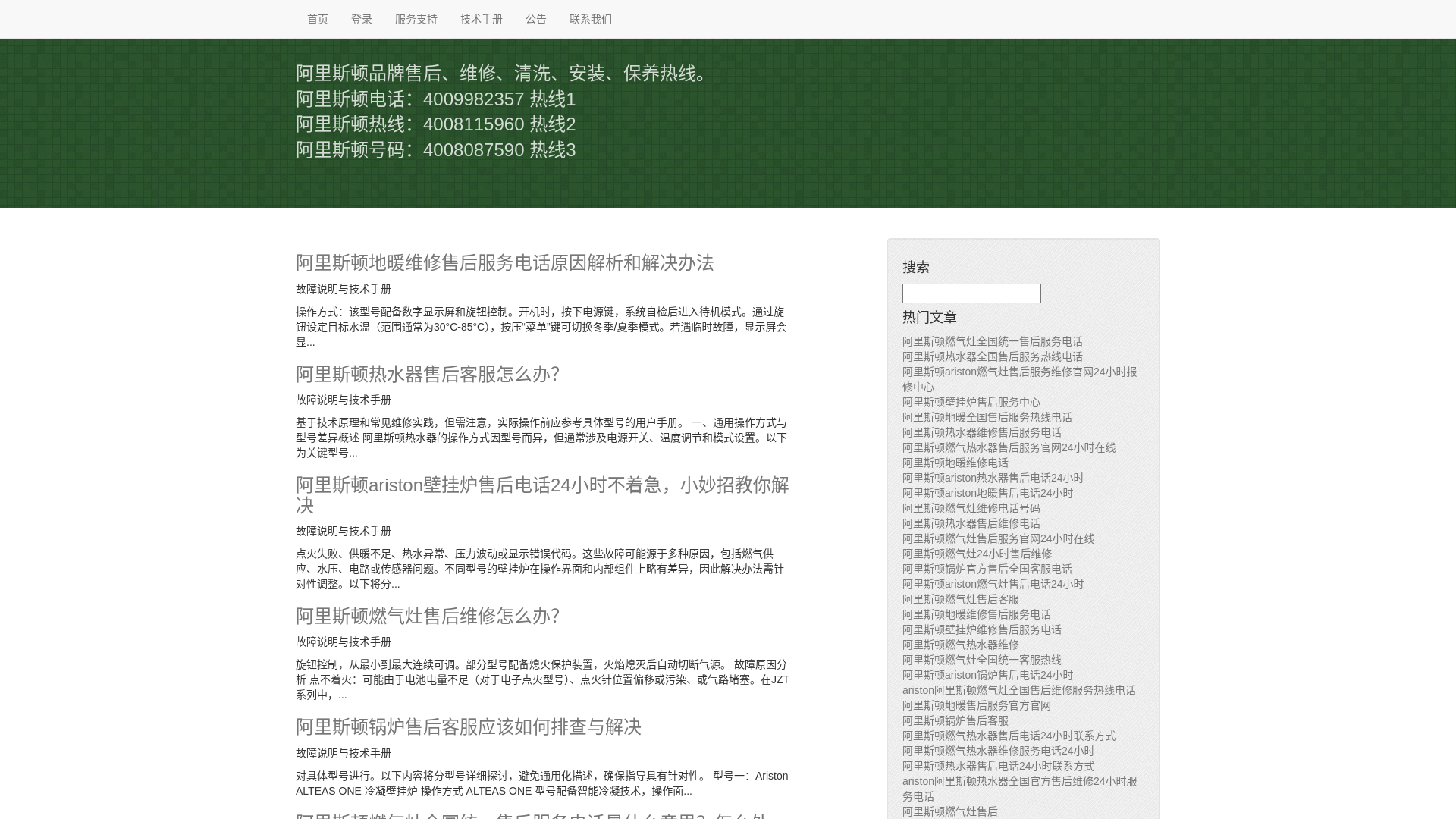Click the hotline text 4008115960 热线2
1456x819 pixels.
tap(499, 124)
